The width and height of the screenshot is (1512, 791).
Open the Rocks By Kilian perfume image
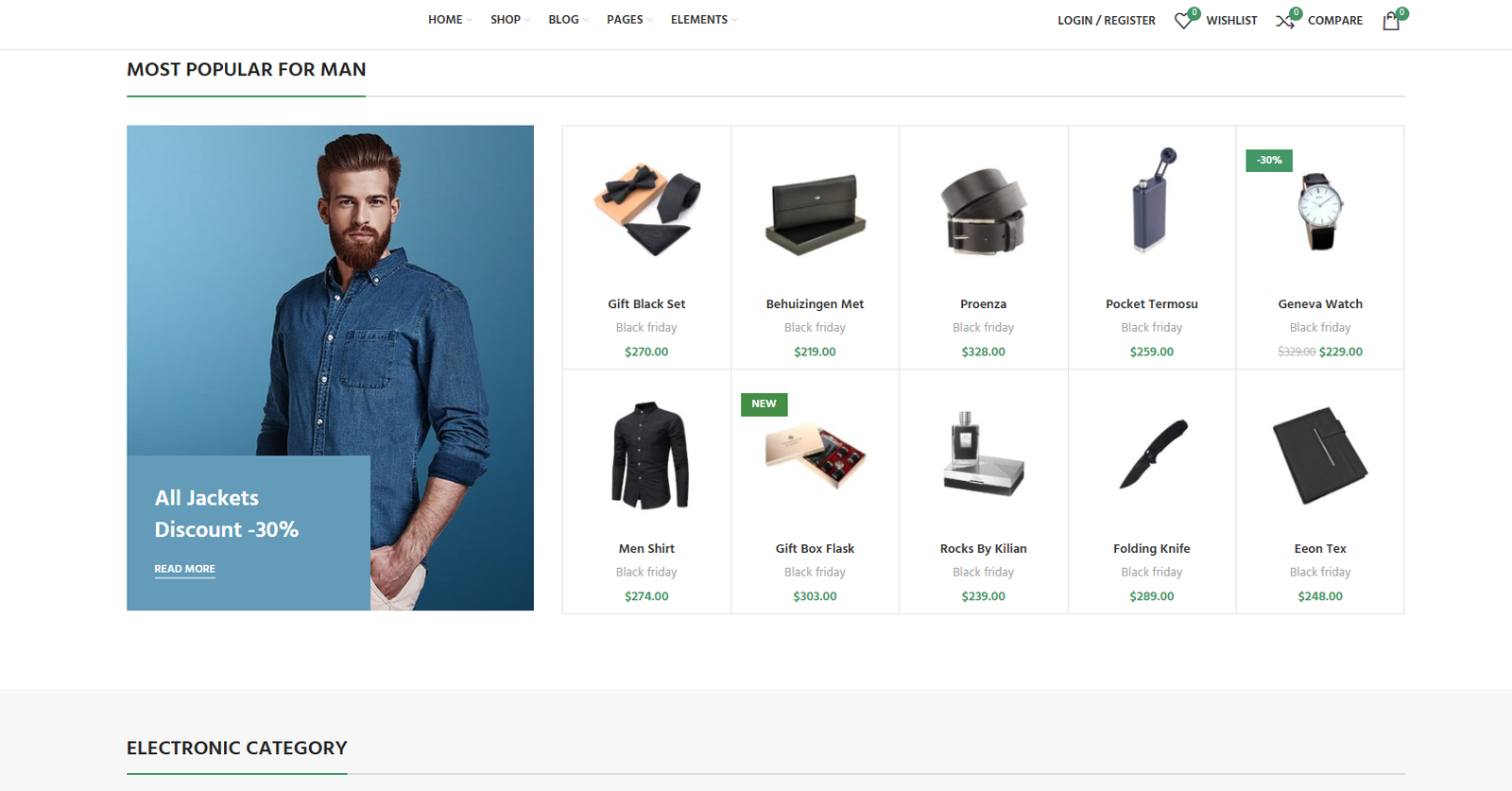[x=983, y=454]
